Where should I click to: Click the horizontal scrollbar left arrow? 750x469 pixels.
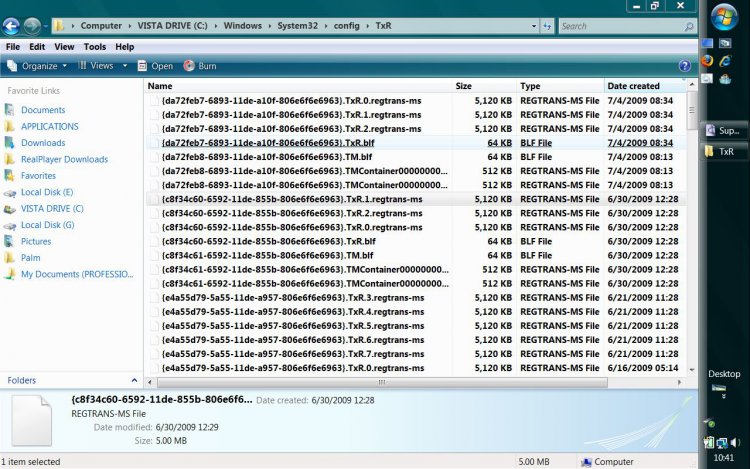click(150, 382)
